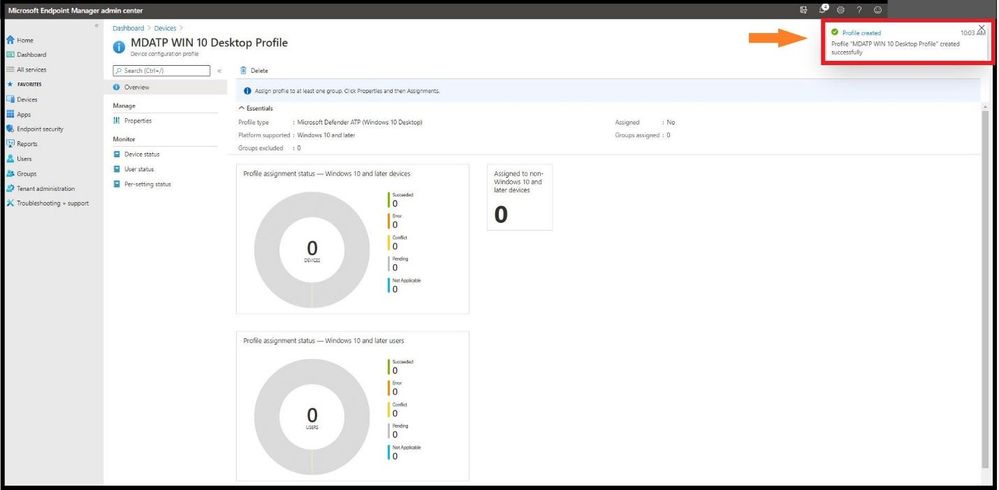The height and width of the screenshot is (490, 999).
Task: Click the Assigned to non-Windows 10 devices tile
Action: 520,197
